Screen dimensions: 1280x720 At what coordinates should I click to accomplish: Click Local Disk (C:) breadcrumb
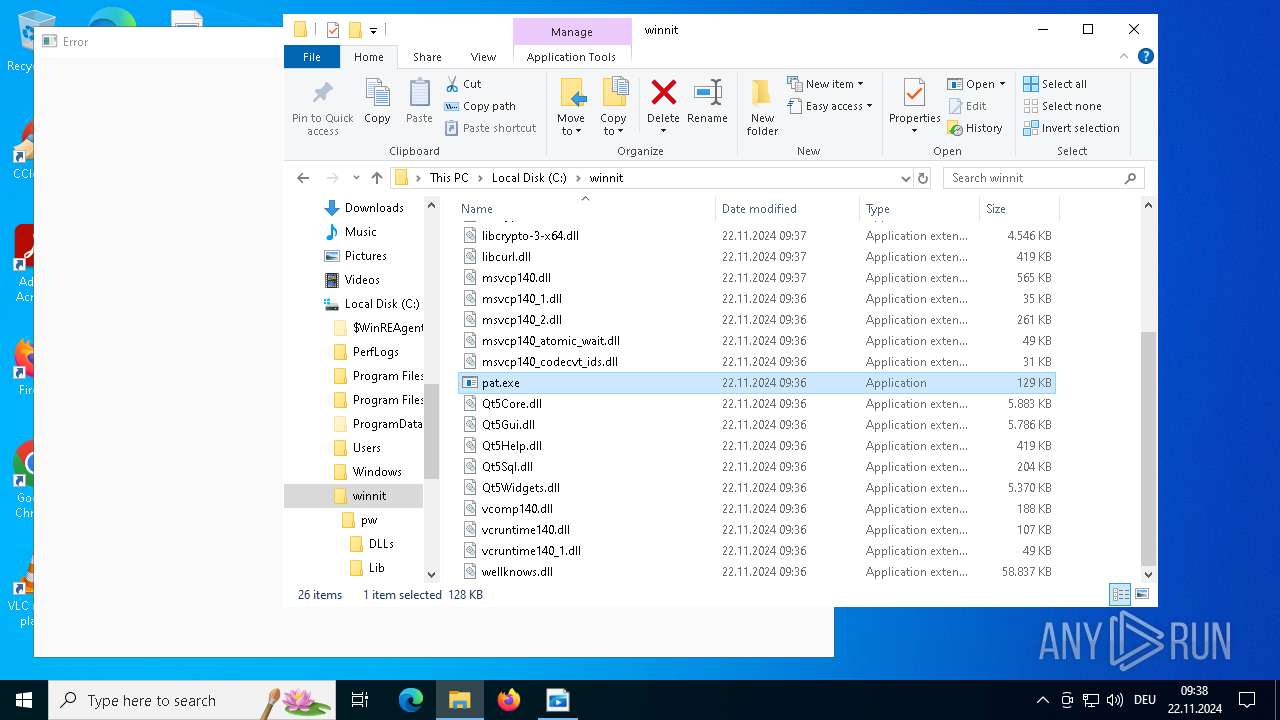529,178
